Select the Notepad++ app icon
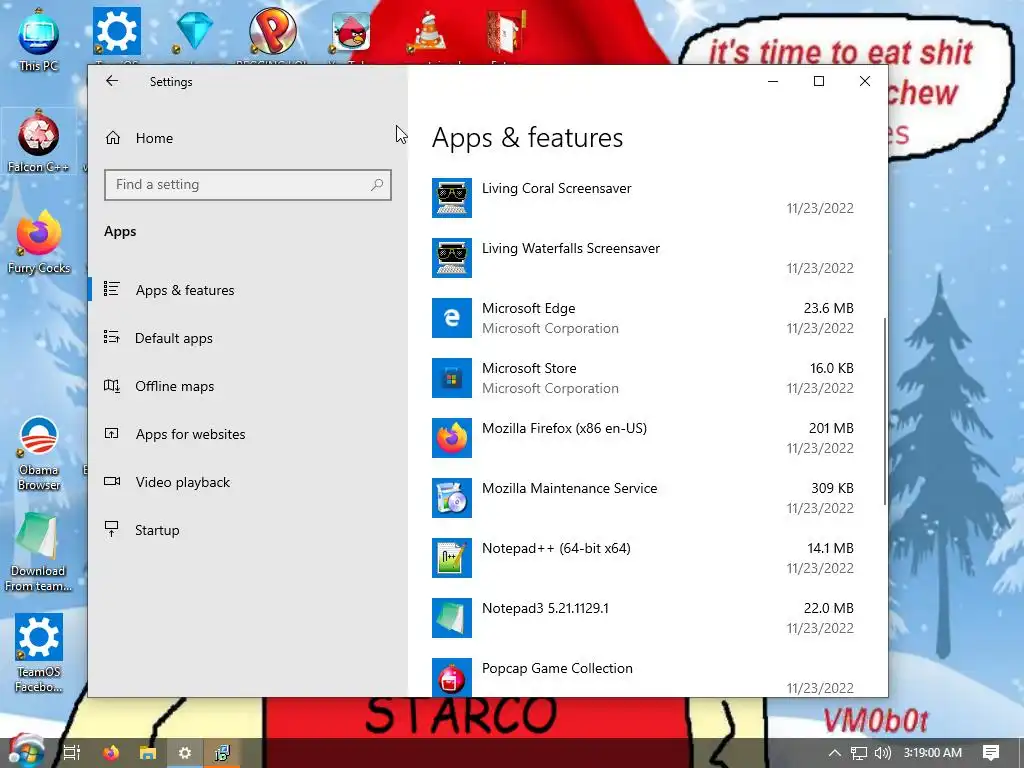The width and height of the screenshot is (1024, 768). point(452,558)
